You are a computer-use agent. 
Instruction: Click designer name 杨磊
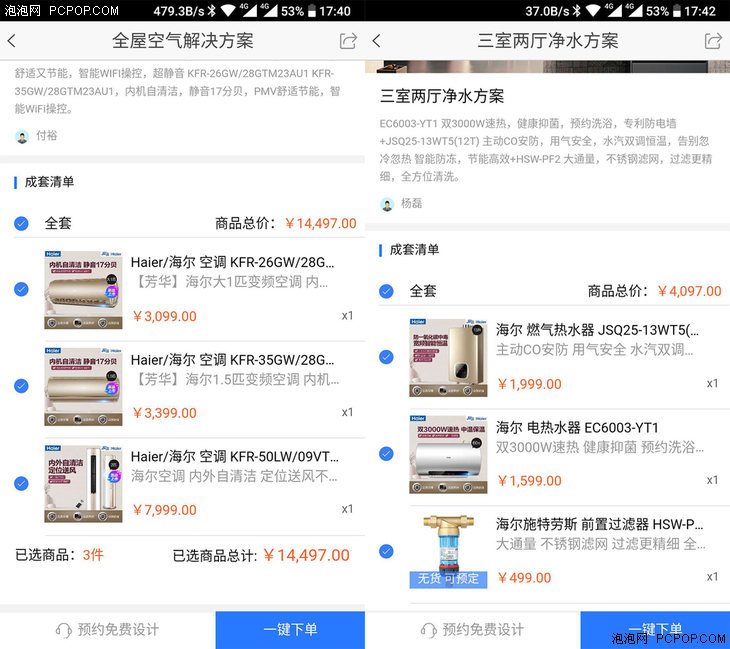412,203
